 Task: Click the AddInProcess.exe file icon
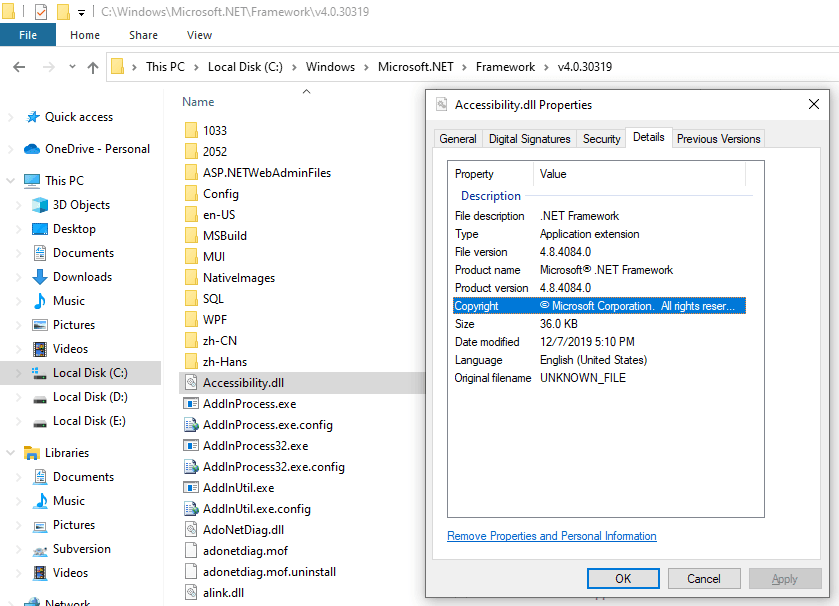click(191, 403)
